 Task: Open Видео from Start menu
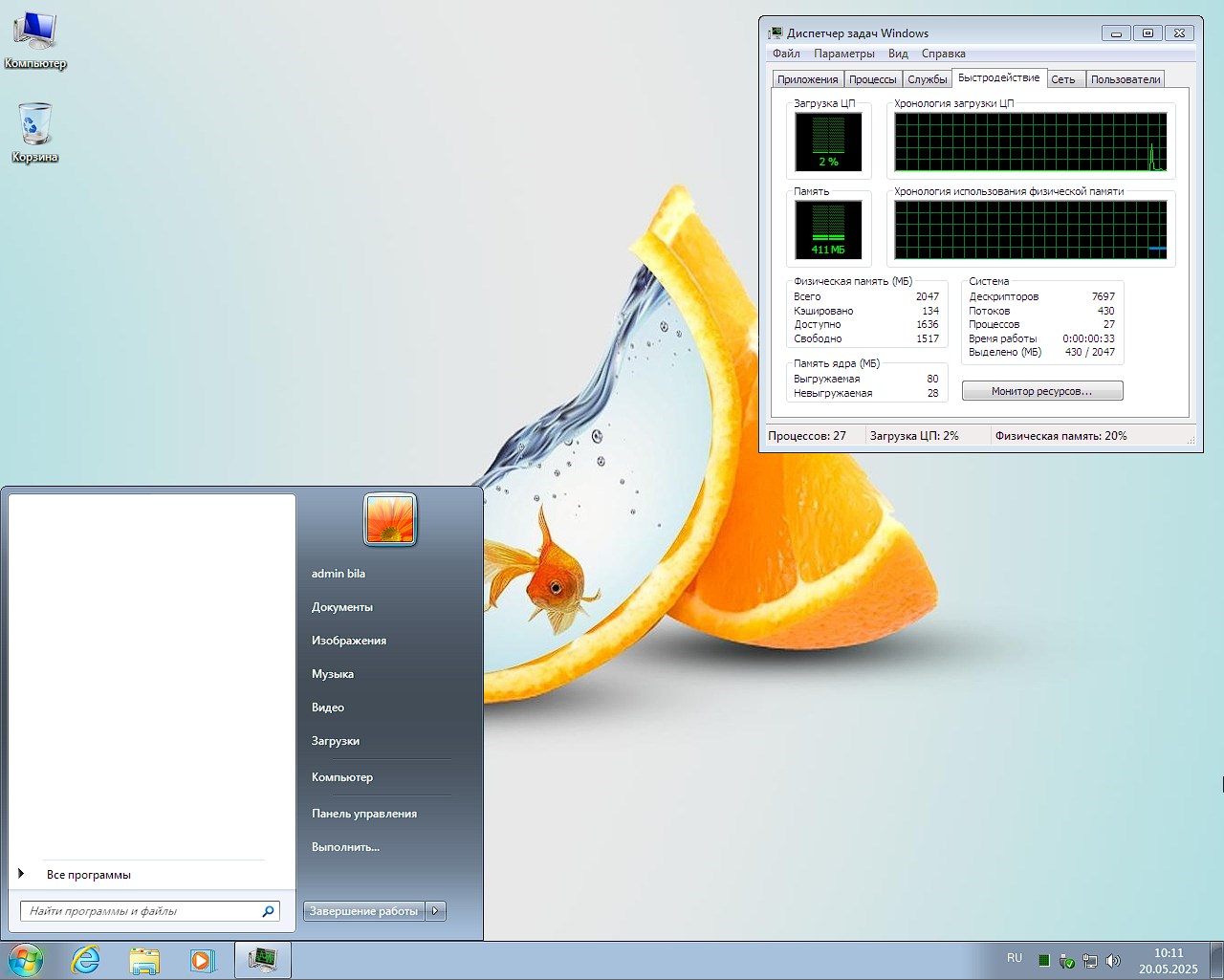pyautogui.click(x=328, y=708)
